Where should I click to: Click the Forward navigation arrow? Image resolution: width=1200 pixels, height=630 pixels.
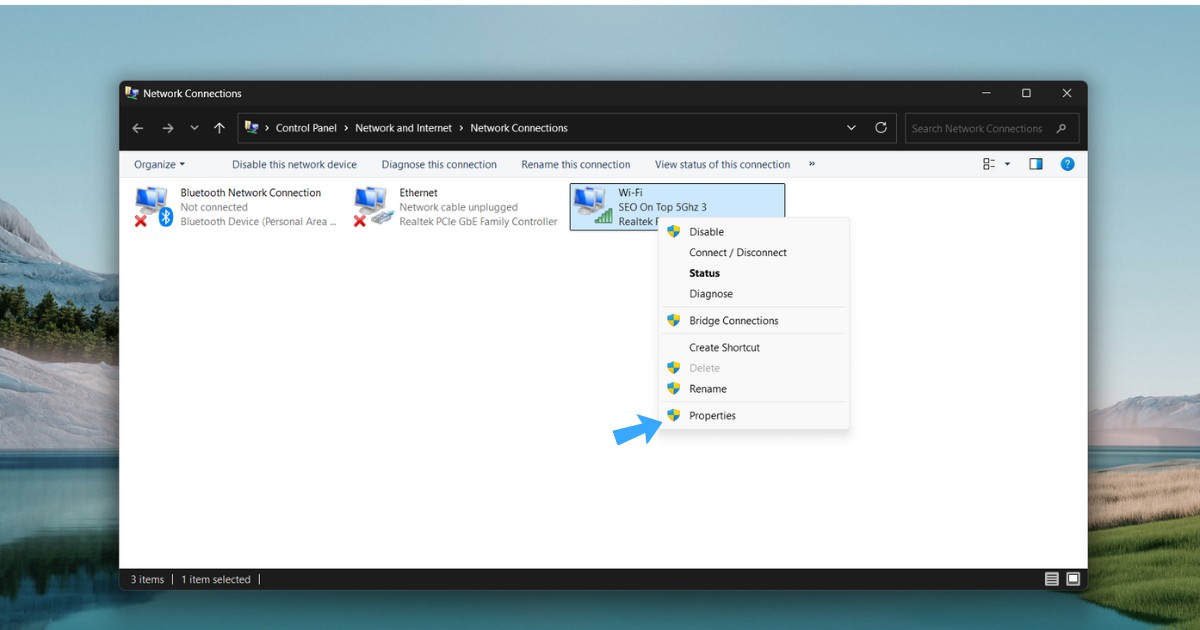[x=167, y=128]
